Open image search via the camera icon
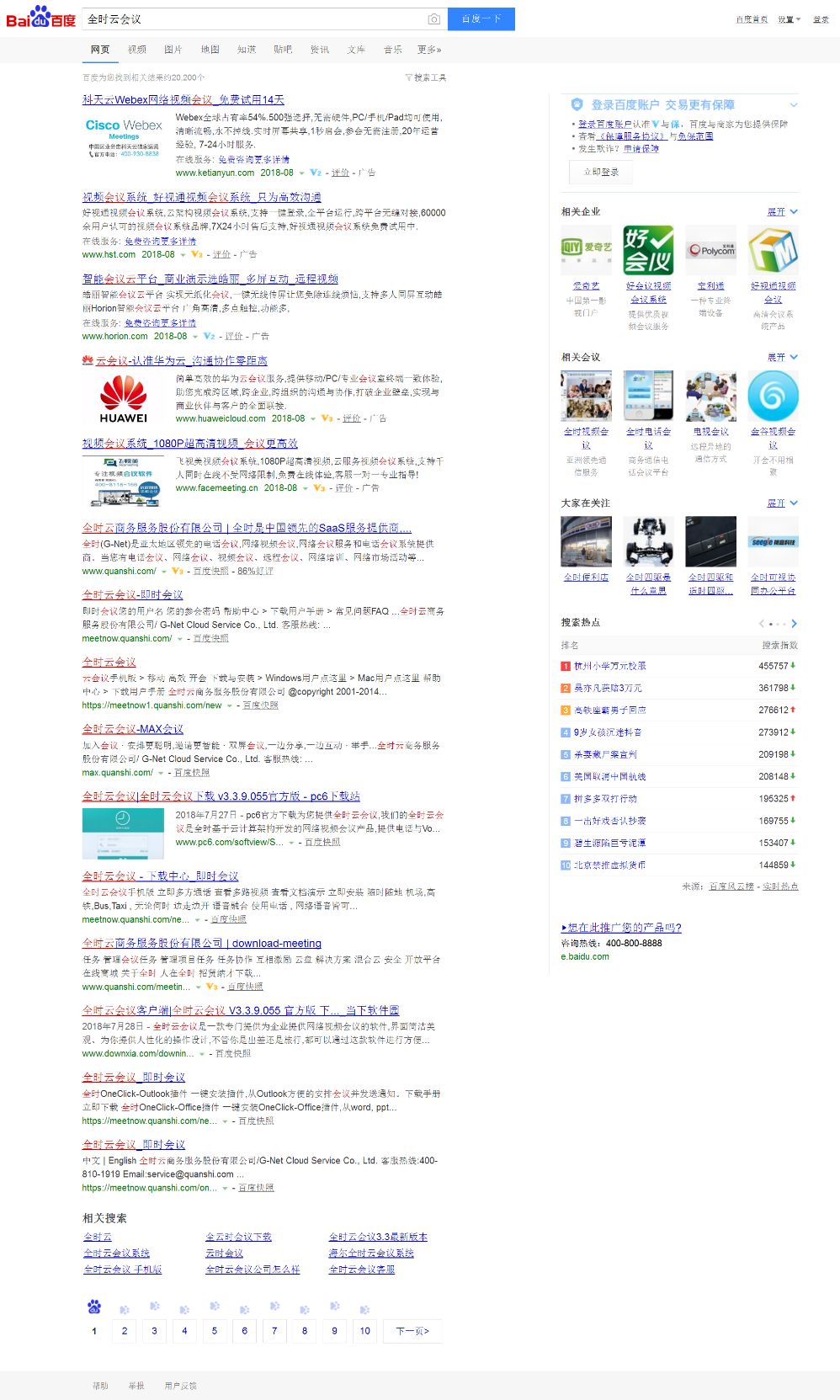Screen dimensions: 840x1400 [433, 19]
